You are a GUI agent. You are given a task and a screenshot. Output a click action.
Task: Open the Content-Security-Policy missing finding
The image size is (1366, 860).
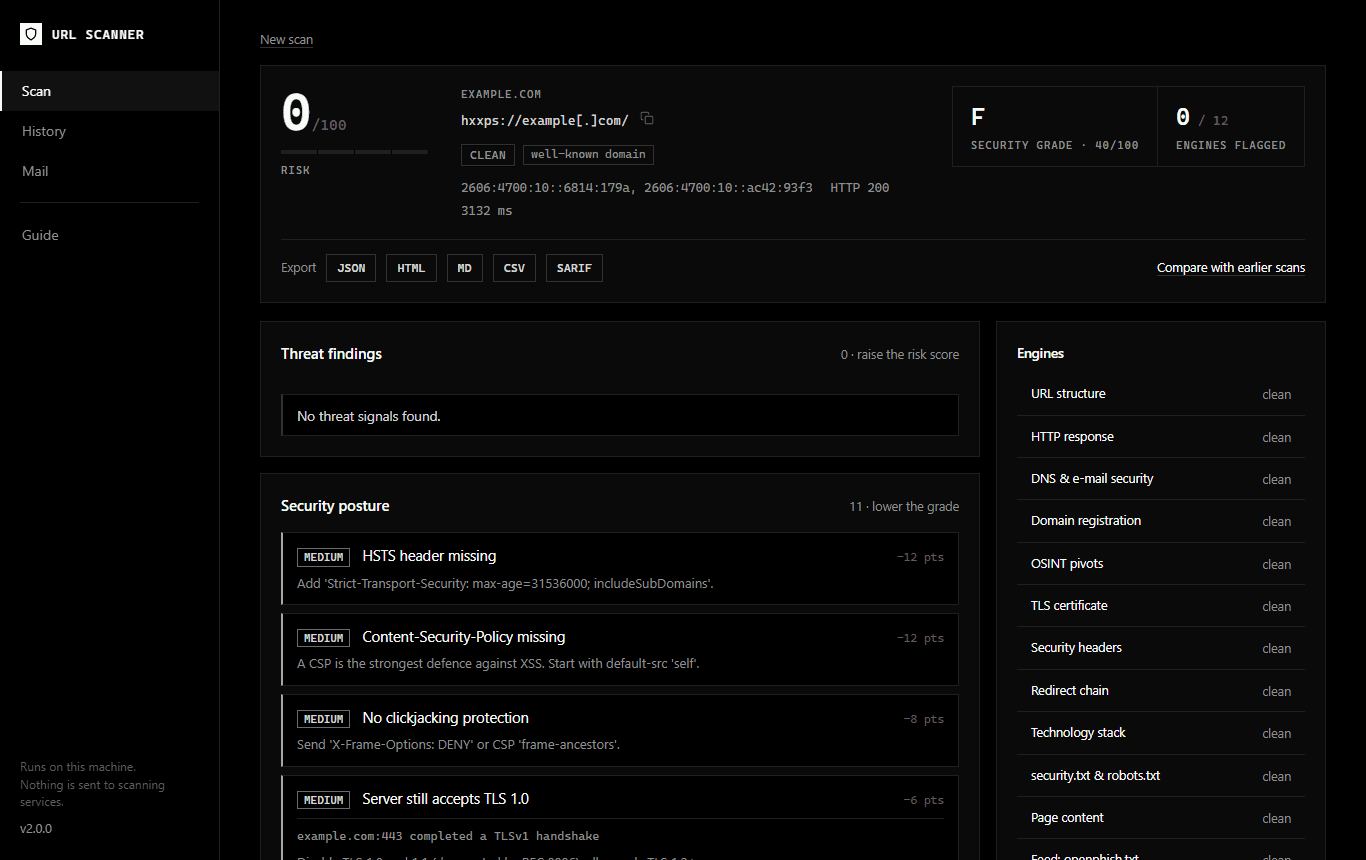(x=620, y=650)
